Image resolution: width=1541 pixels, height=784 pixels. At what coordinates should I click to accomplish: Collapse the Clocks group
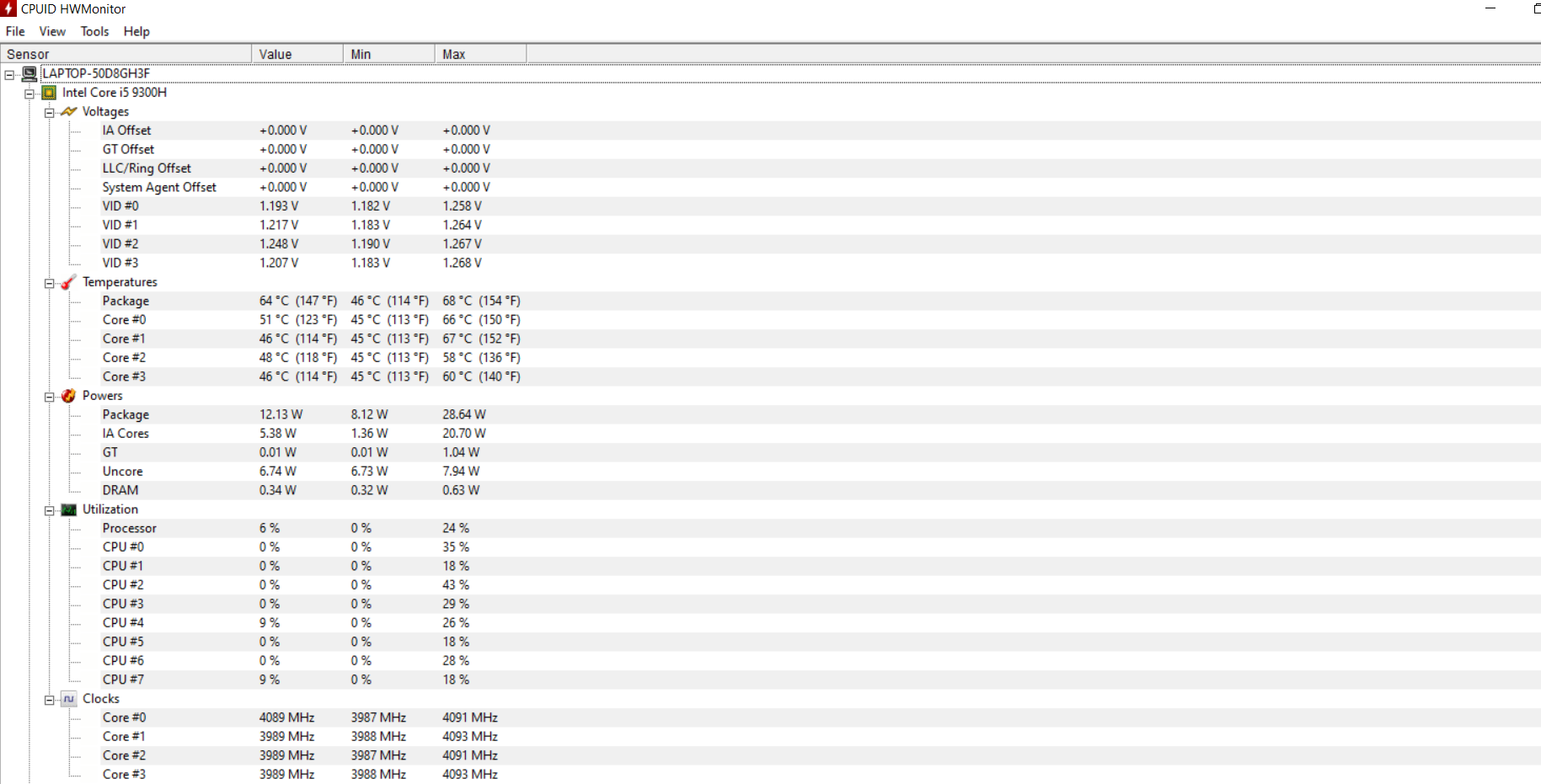(50, 701)
